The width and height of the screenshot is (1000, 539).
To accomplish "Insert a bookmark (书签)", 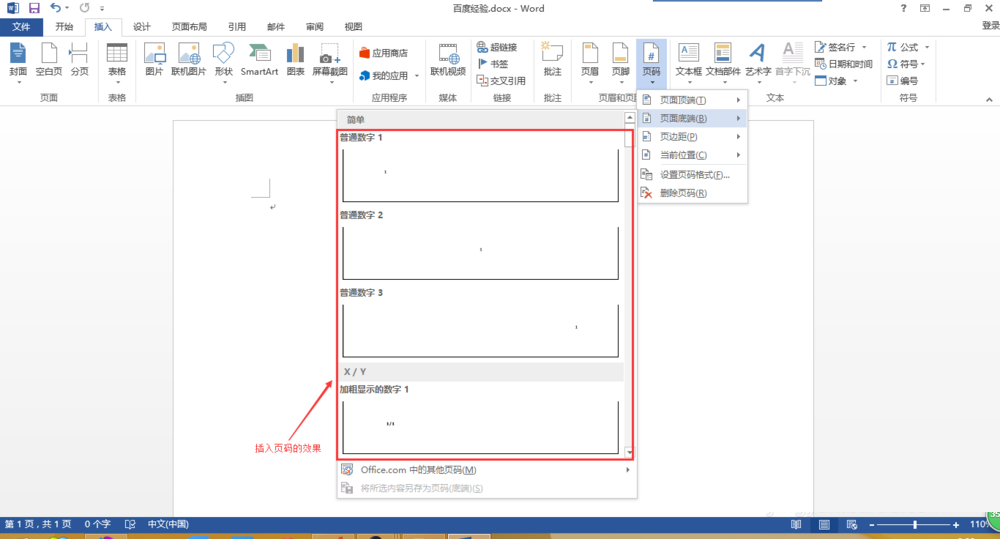I will [493, 64].
